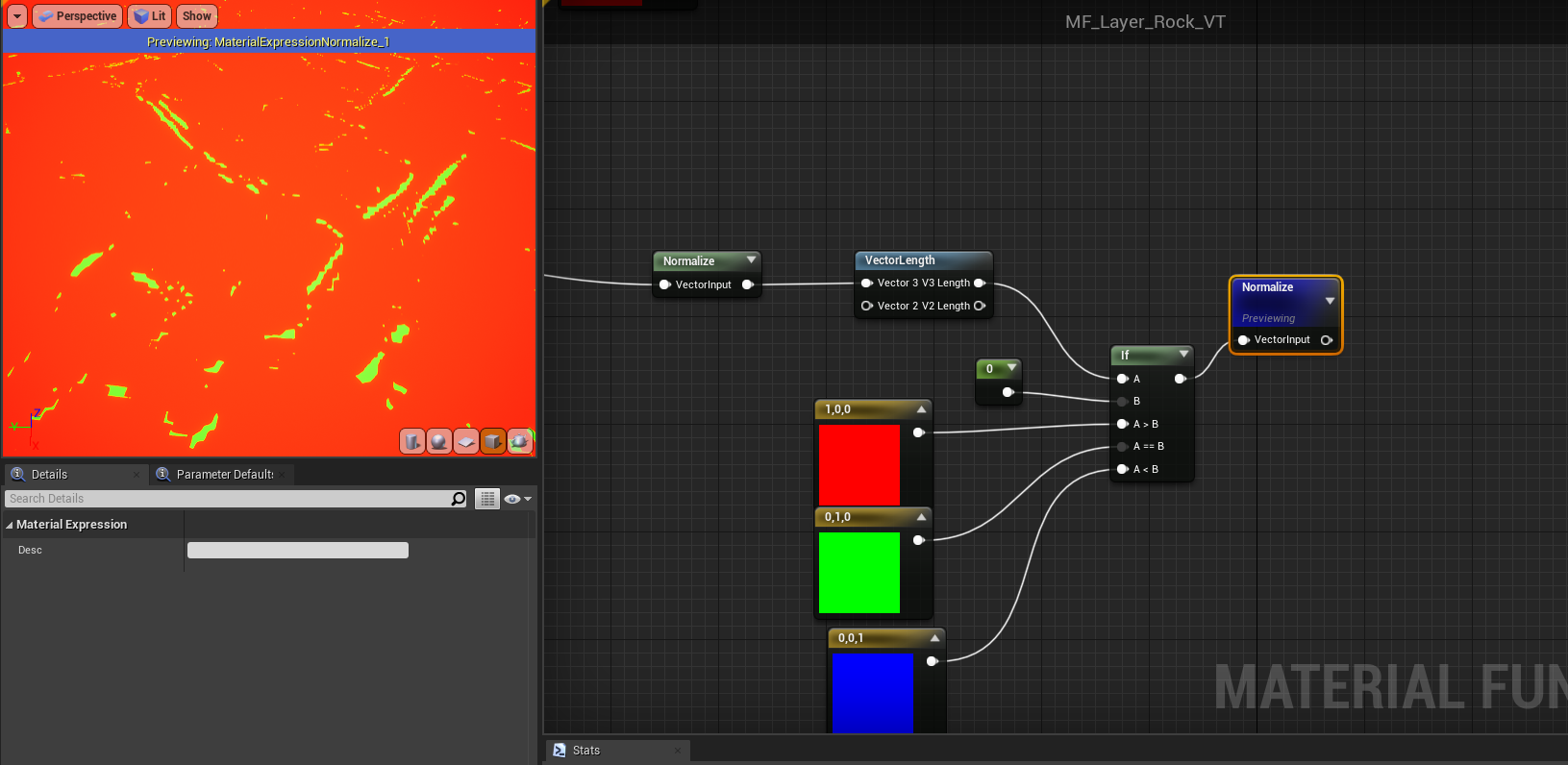The width and height of the screenshot is (1568, 765).
Task: Collapse the 1,0,0 red constant node
Action: 921,409
